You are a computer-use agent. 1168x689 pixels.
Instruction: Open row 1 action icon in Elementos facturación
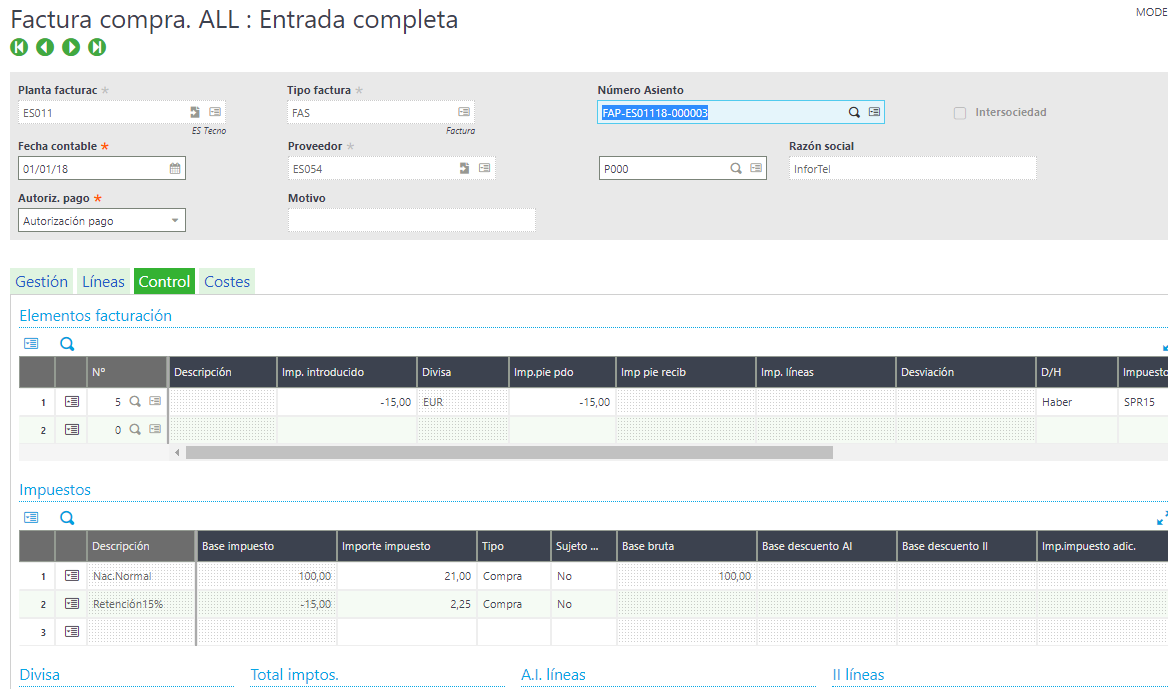tap(72, 401)
